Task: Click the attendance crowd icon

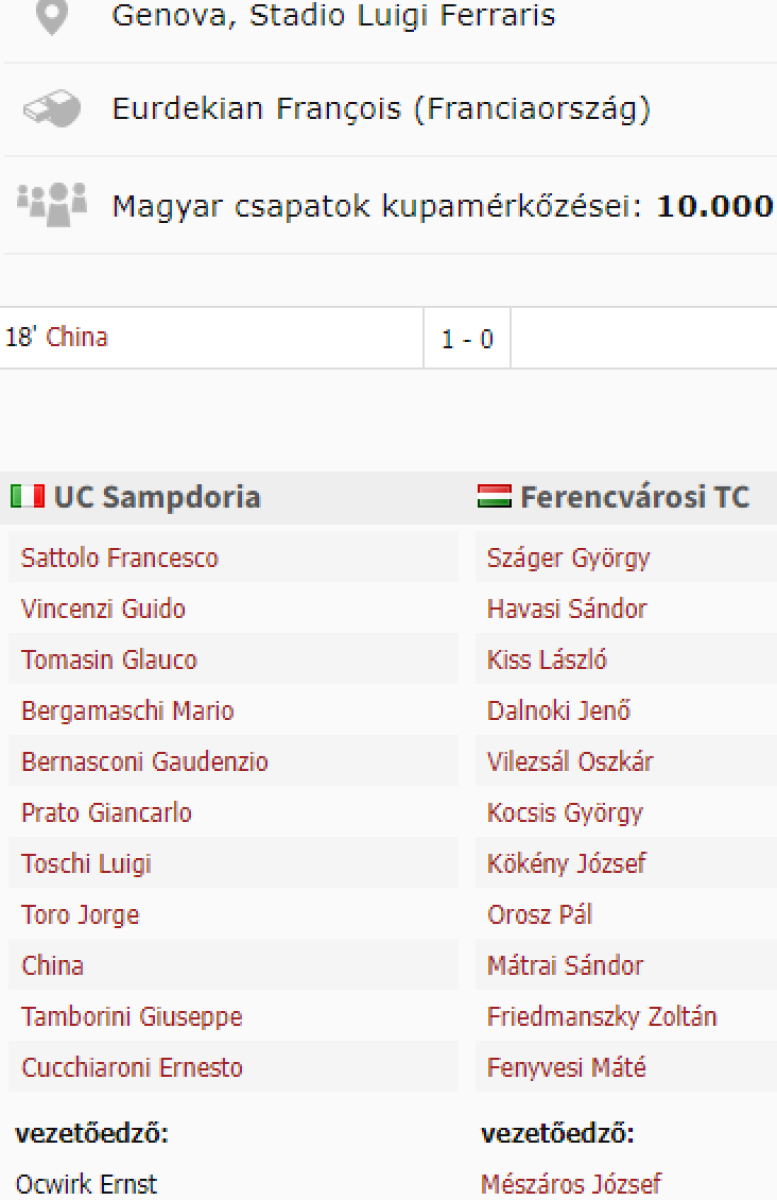Action: 52,203
